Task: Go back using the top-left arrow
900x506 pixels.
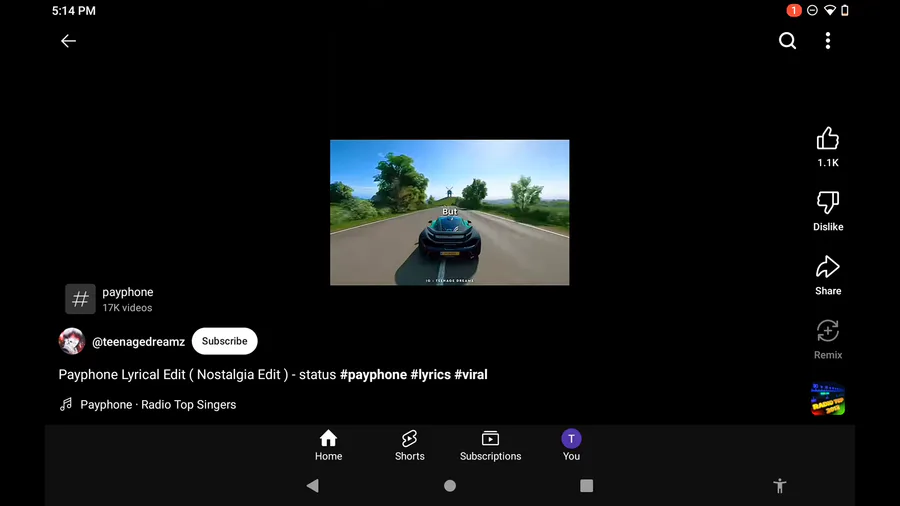Action: tap(68, 41)
